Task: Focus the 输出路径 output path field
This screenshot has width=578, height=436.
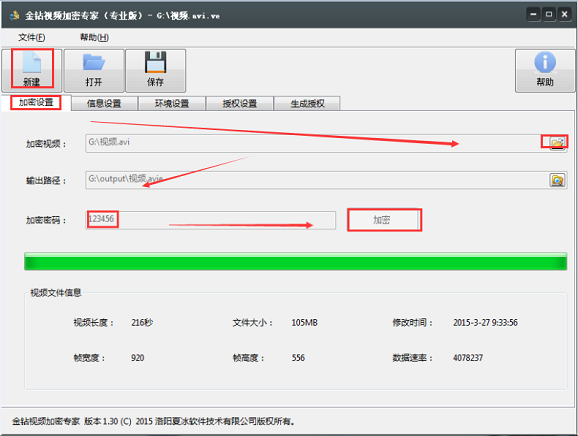Action: pyautogui.click(x=317, y=180)
